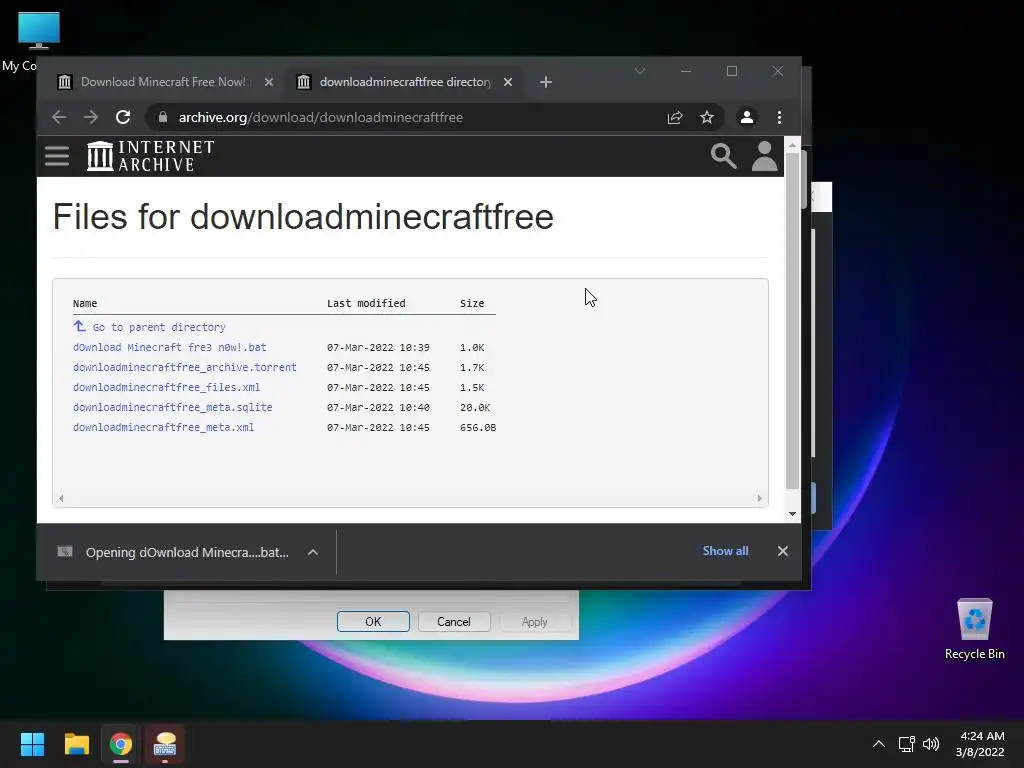
Task: Reload the archive.org page
Action: (x=123, y=118)
